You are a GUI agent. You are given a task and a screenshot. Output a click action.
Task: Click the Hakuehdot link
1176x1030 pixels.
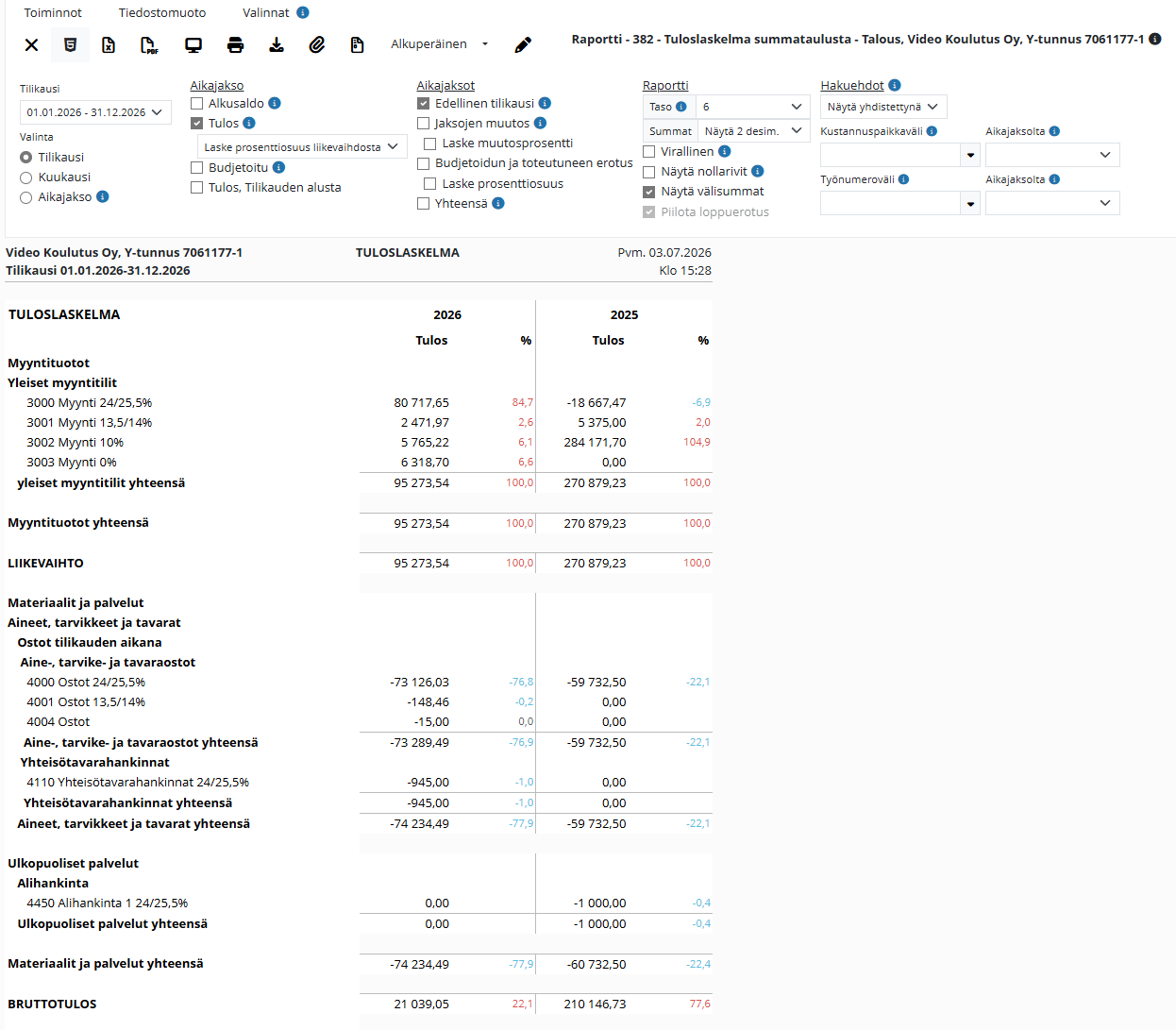(x=852, y=85)
